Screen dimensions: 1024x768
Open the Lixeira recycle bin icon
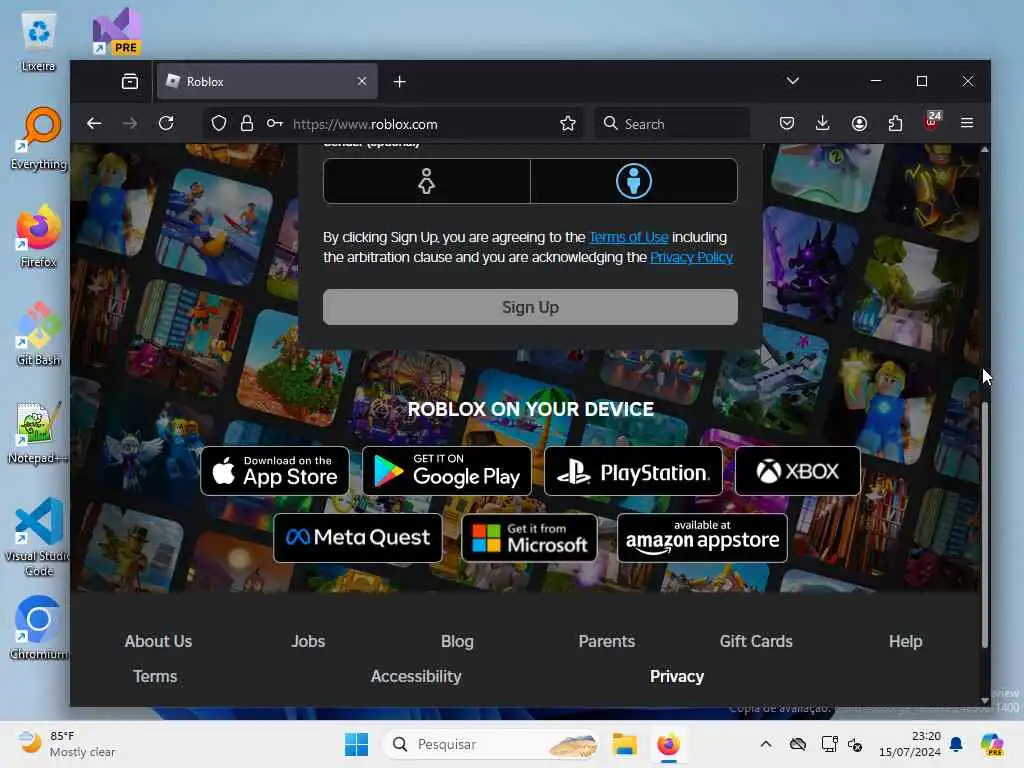click(39, 41)
